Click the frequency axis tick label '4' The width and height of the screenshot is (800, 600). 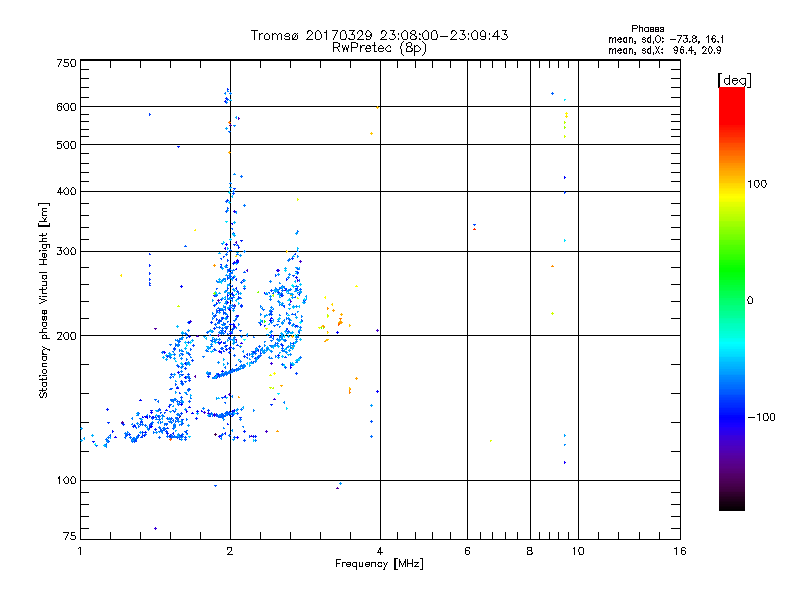click(380, 551)
